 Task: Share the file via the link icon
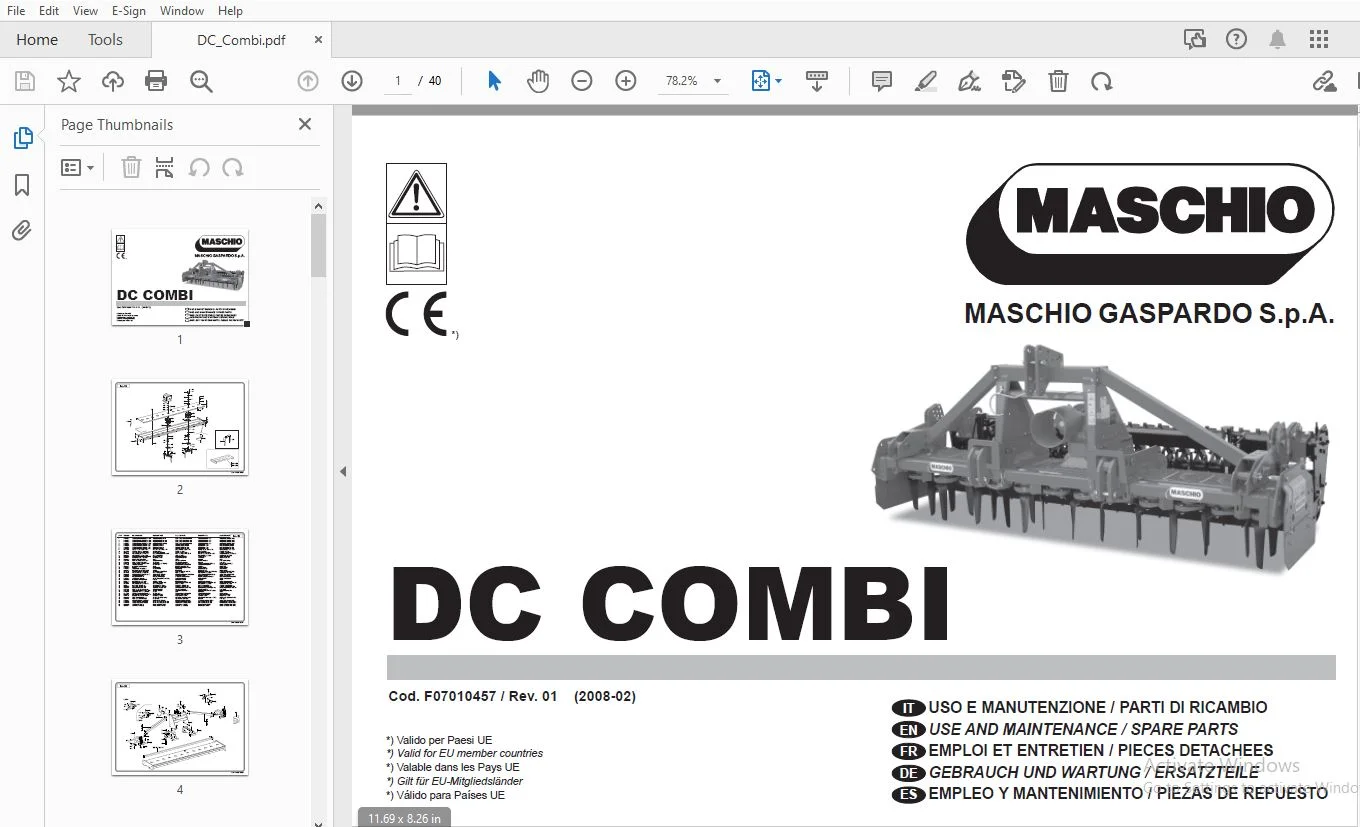[1325, 81]
